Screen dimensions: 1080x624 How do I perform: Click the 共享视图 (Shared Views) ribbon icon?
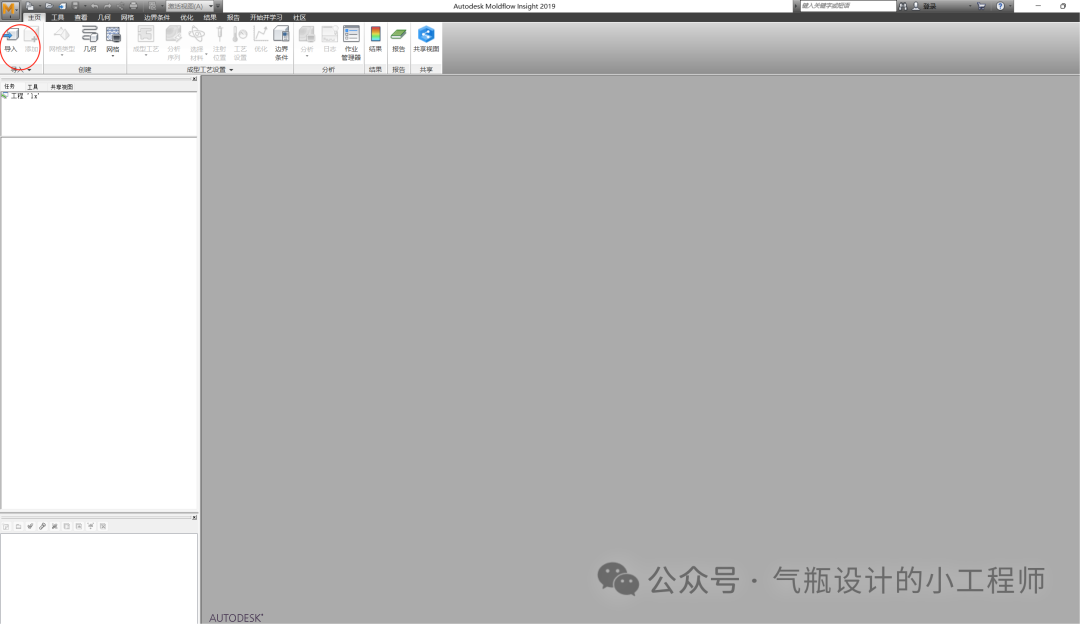point(426,39)
